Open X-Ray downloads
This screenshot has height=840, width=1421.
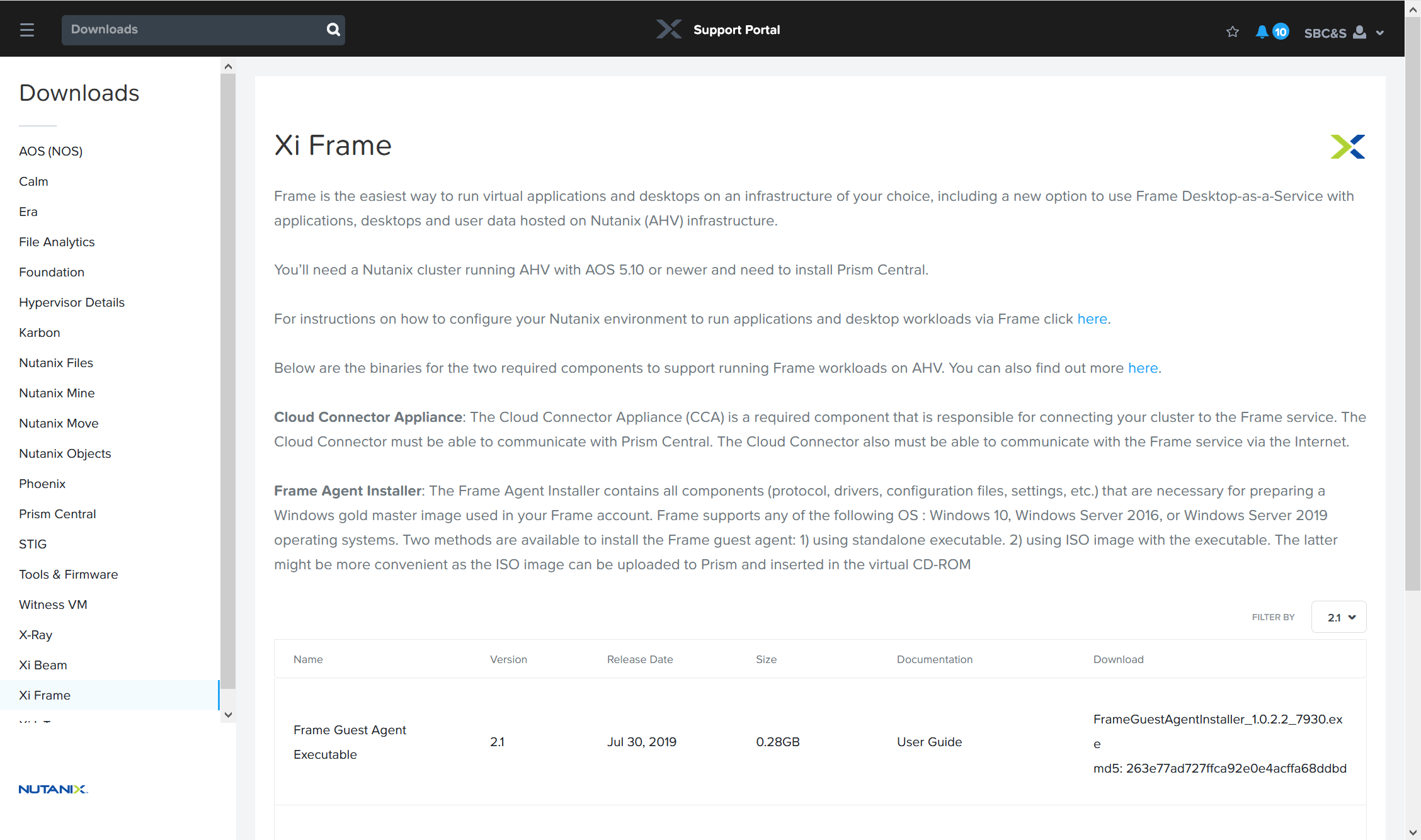point(35,635)
